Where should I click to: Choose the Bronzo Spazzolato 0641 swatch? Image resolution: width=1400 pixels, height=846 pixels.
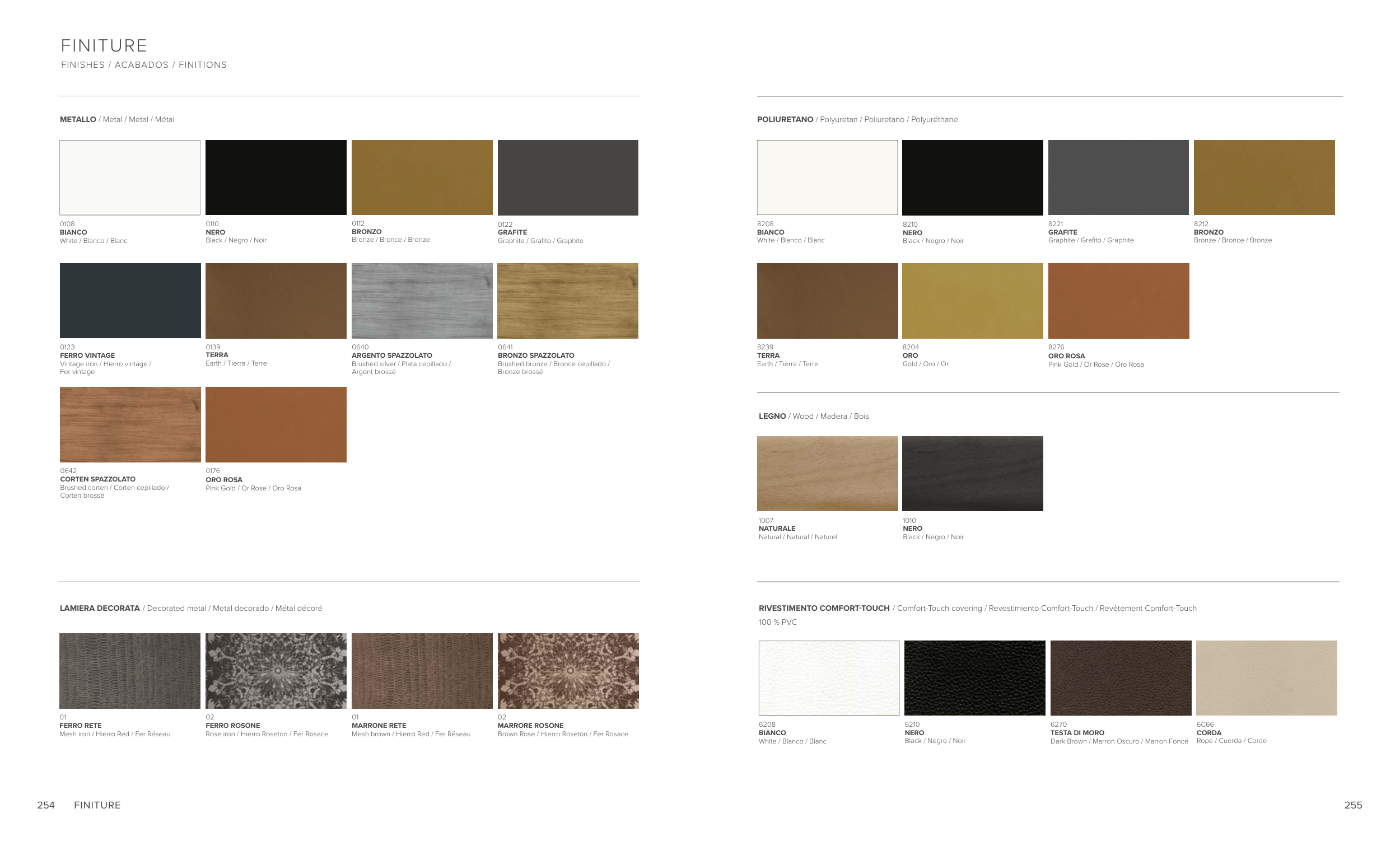coord(568,301)
